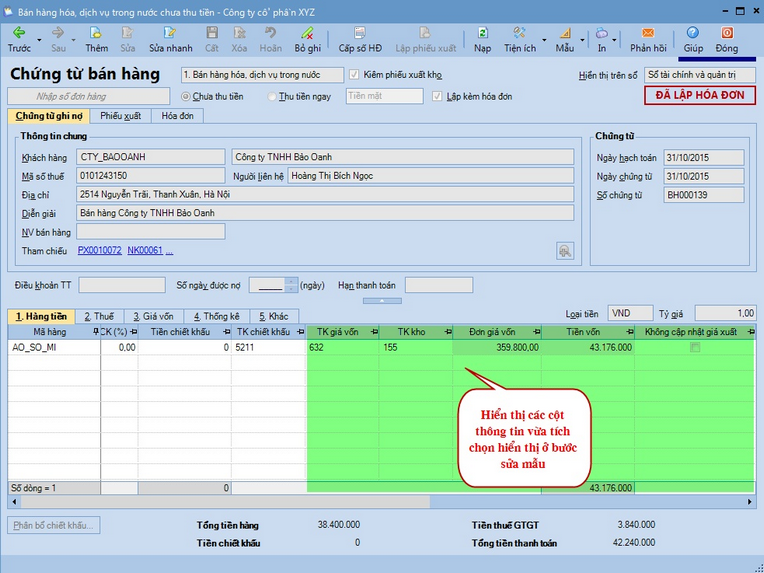Screen dimensions: 764x573
Task: Pin the Đơn giá vốn column
Action: tap(536, 332)
